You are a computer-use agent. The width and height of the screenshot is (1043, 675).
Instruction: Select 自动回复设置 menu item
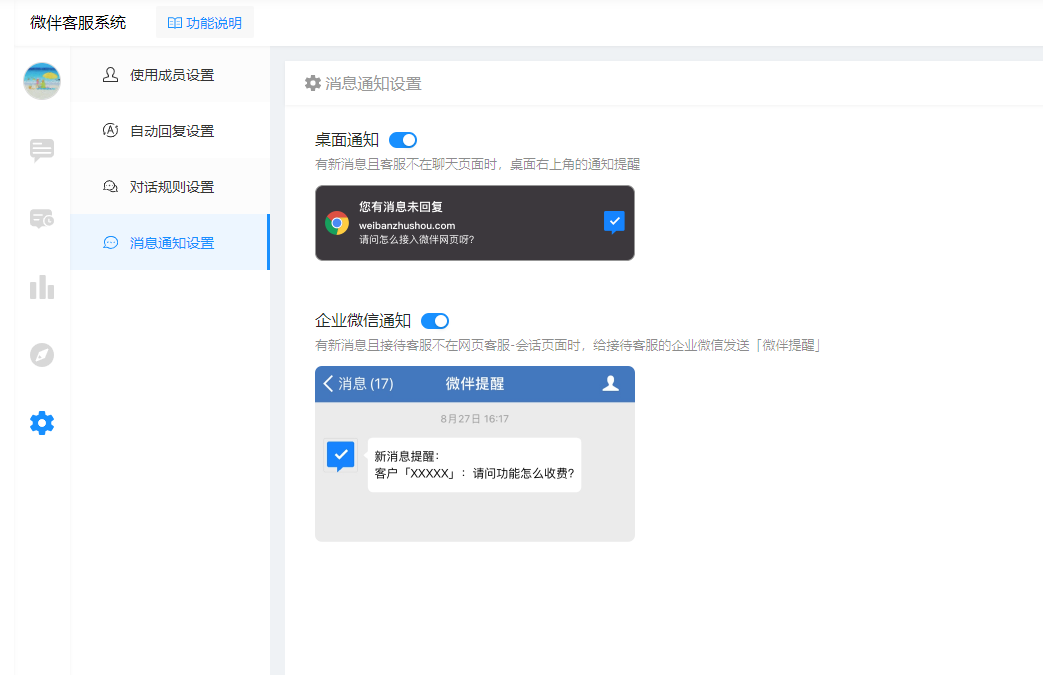pyautogui.click(x=170, y=131)
